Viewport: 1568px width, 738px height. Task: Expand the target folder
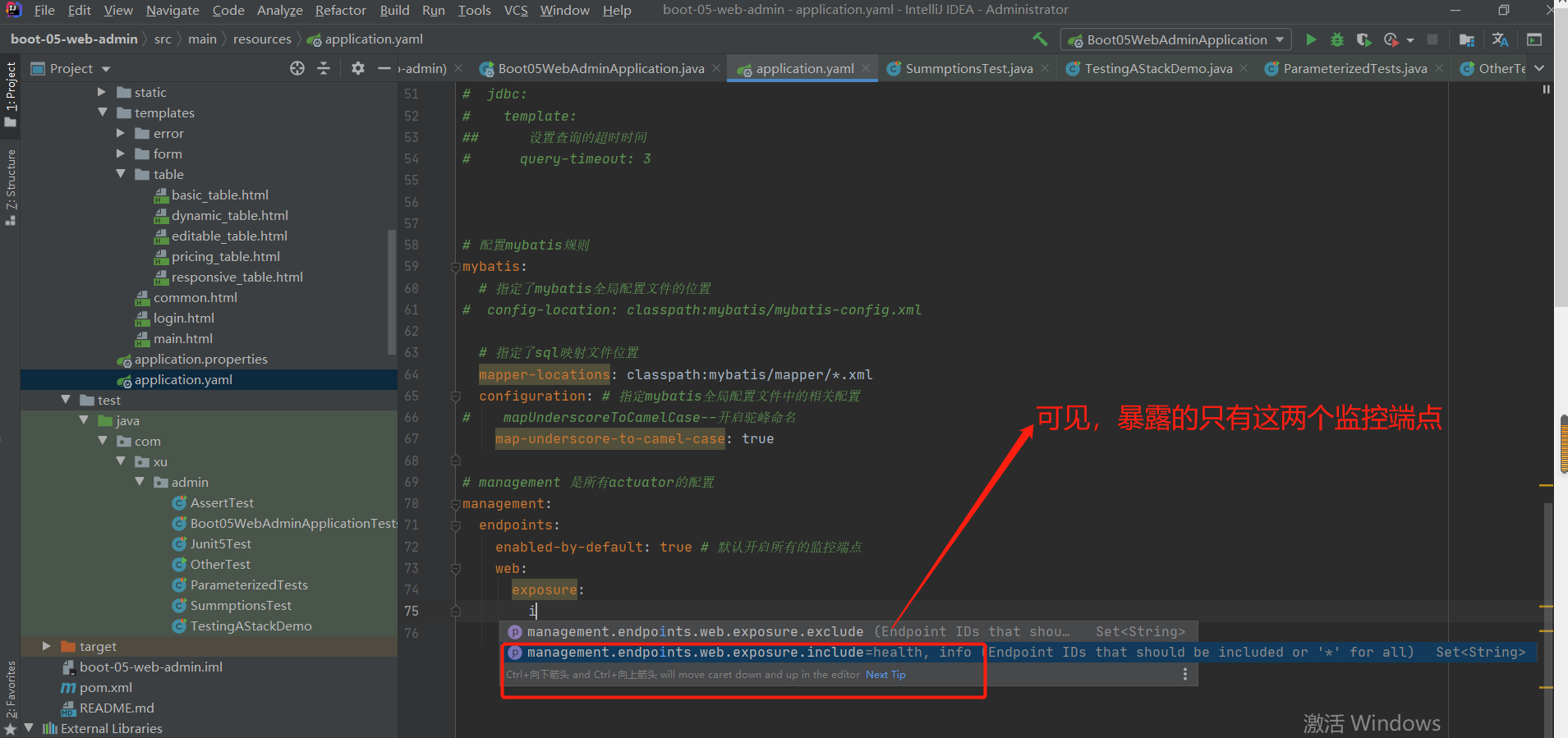coord(47,646)
